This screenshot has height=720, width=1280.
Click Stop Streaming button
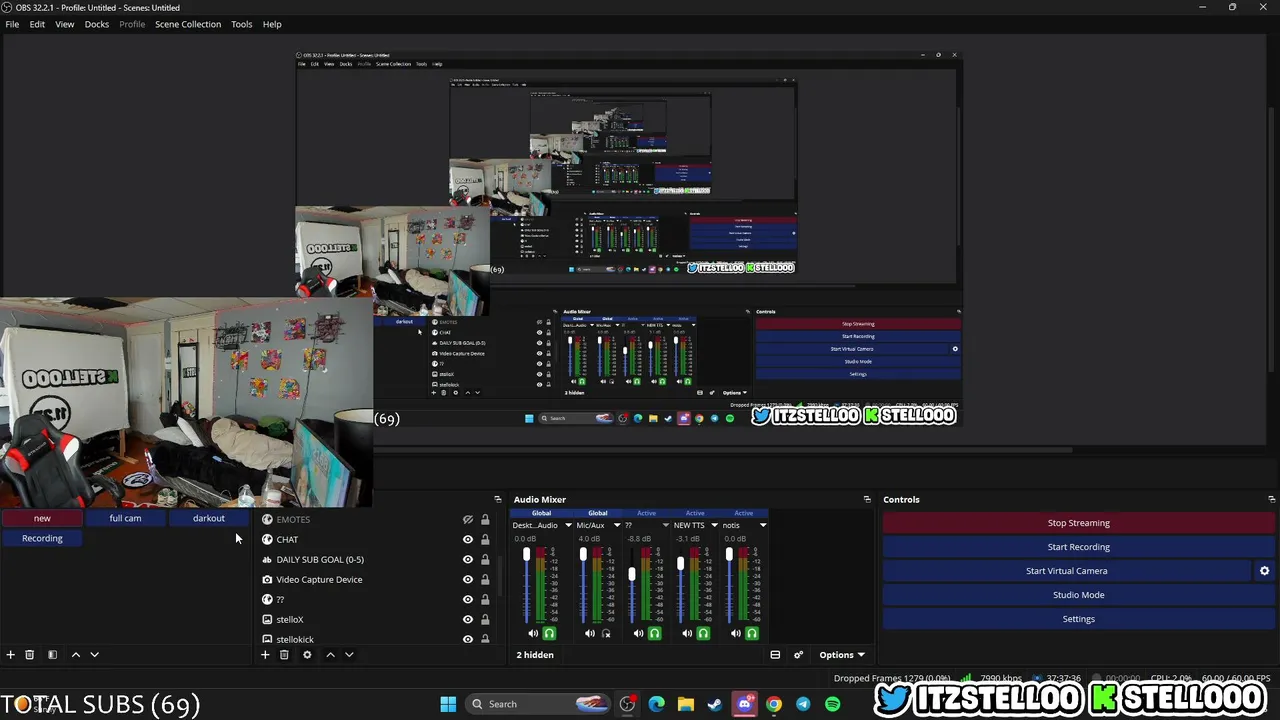point(1079,523)
